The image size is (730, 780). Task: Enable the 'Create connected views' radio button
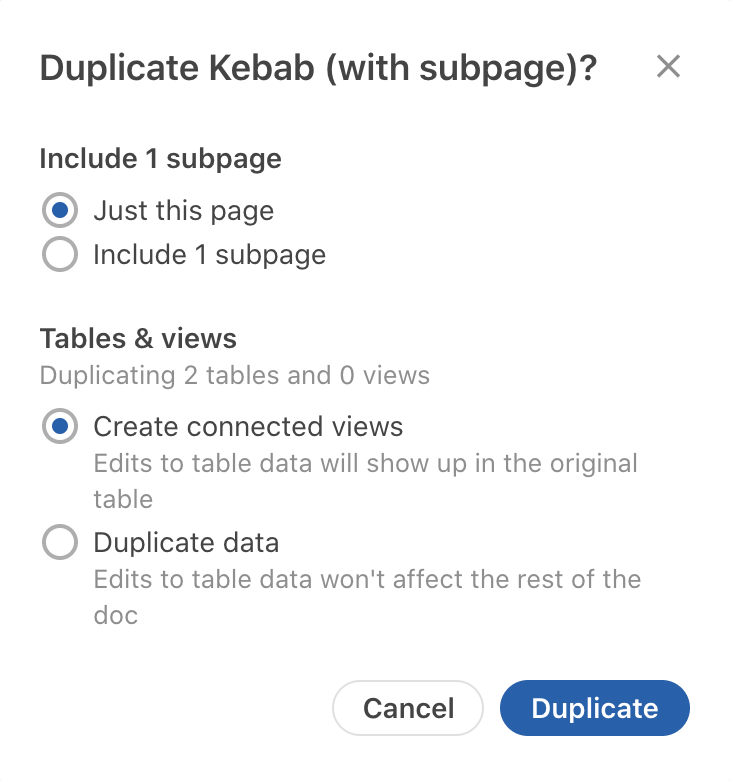click(60, 427)
